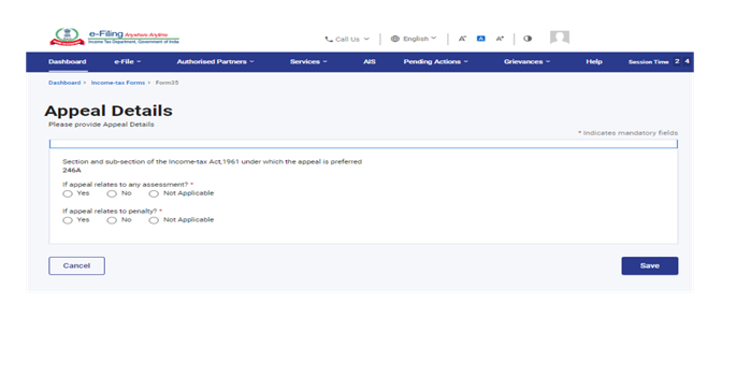Toggle the high contrast mode icon
736x374 pixels.
[528, 38]
